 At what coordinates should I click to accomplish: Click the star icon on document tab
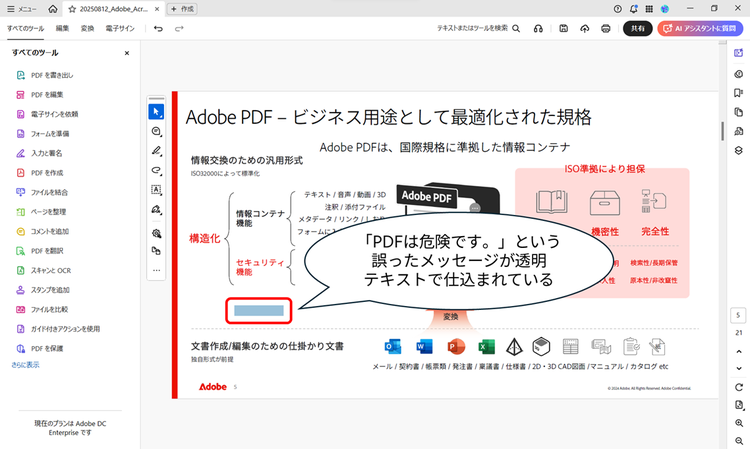coord(72,9)
